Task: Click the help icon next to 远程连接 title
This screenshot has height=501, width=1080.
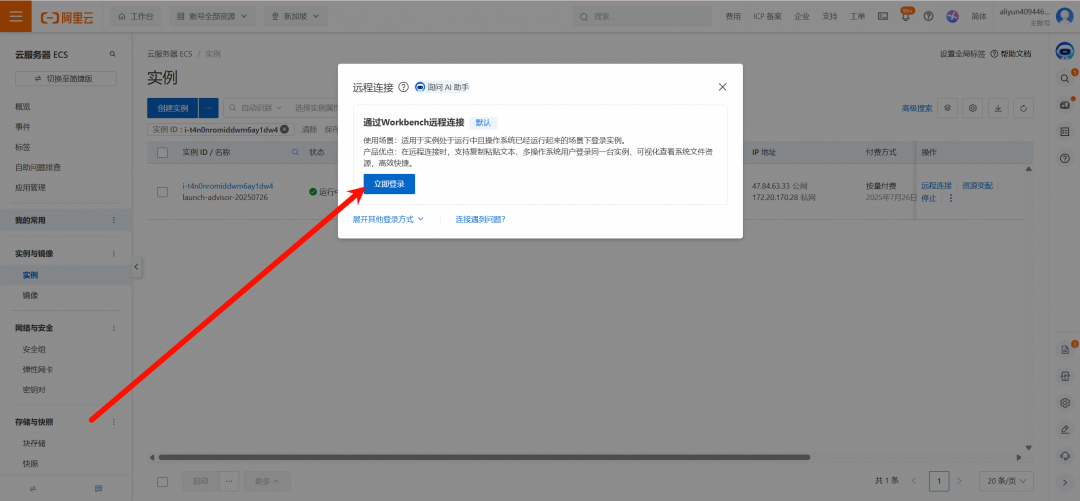Action: [x=404, y=87]
